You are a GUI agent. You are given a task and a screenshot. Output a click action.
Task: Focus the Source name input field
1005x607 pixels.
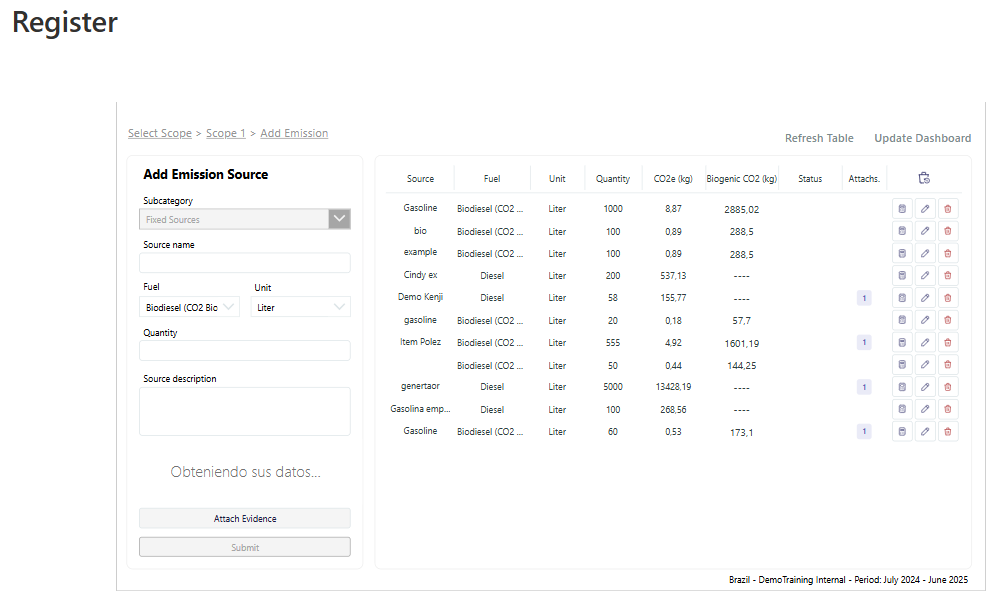[245, 263]
